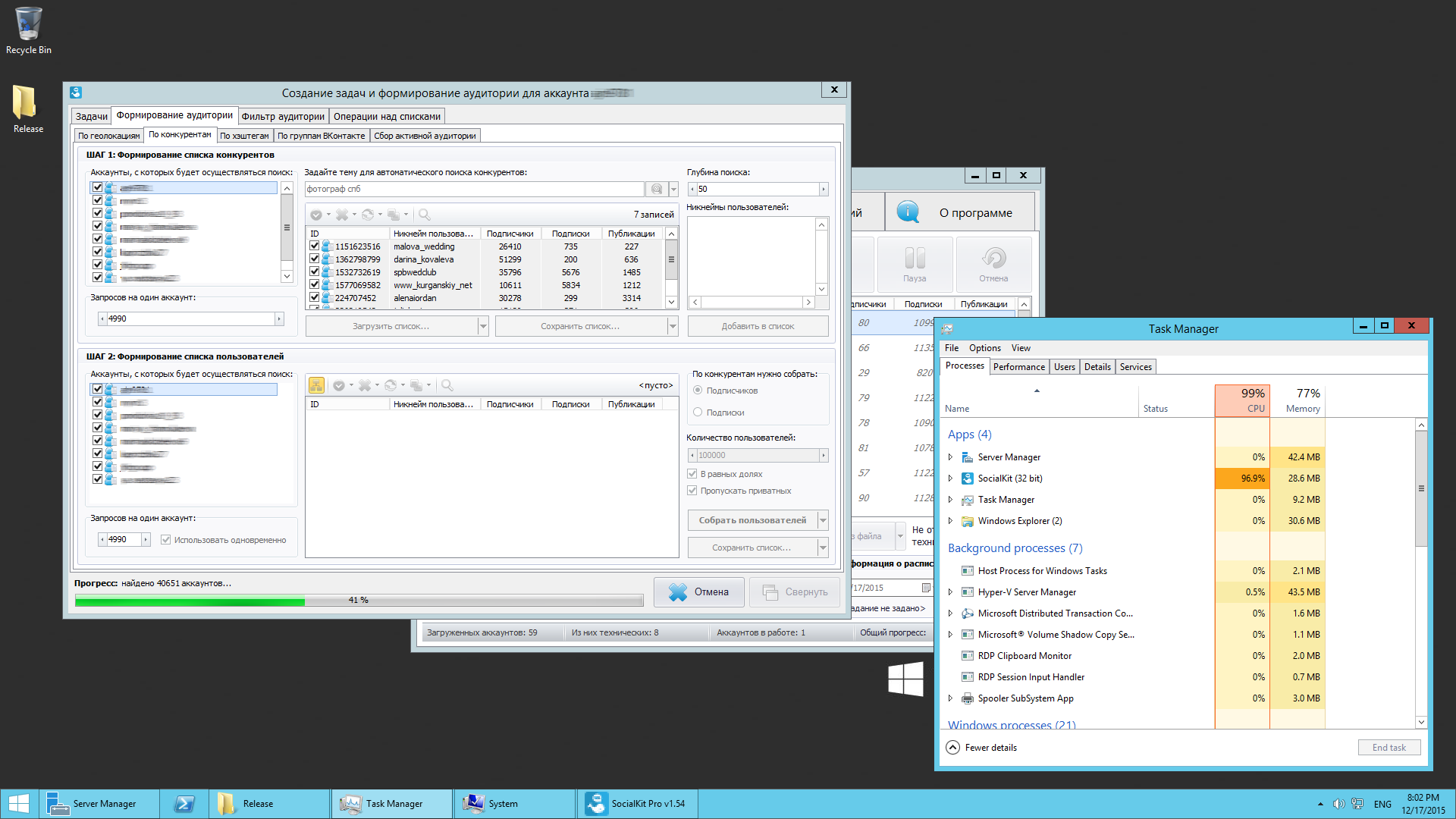Screen dimensions: 1456x819
Task: Open Performance tab in Task Manager
Action: (1018, 367)
